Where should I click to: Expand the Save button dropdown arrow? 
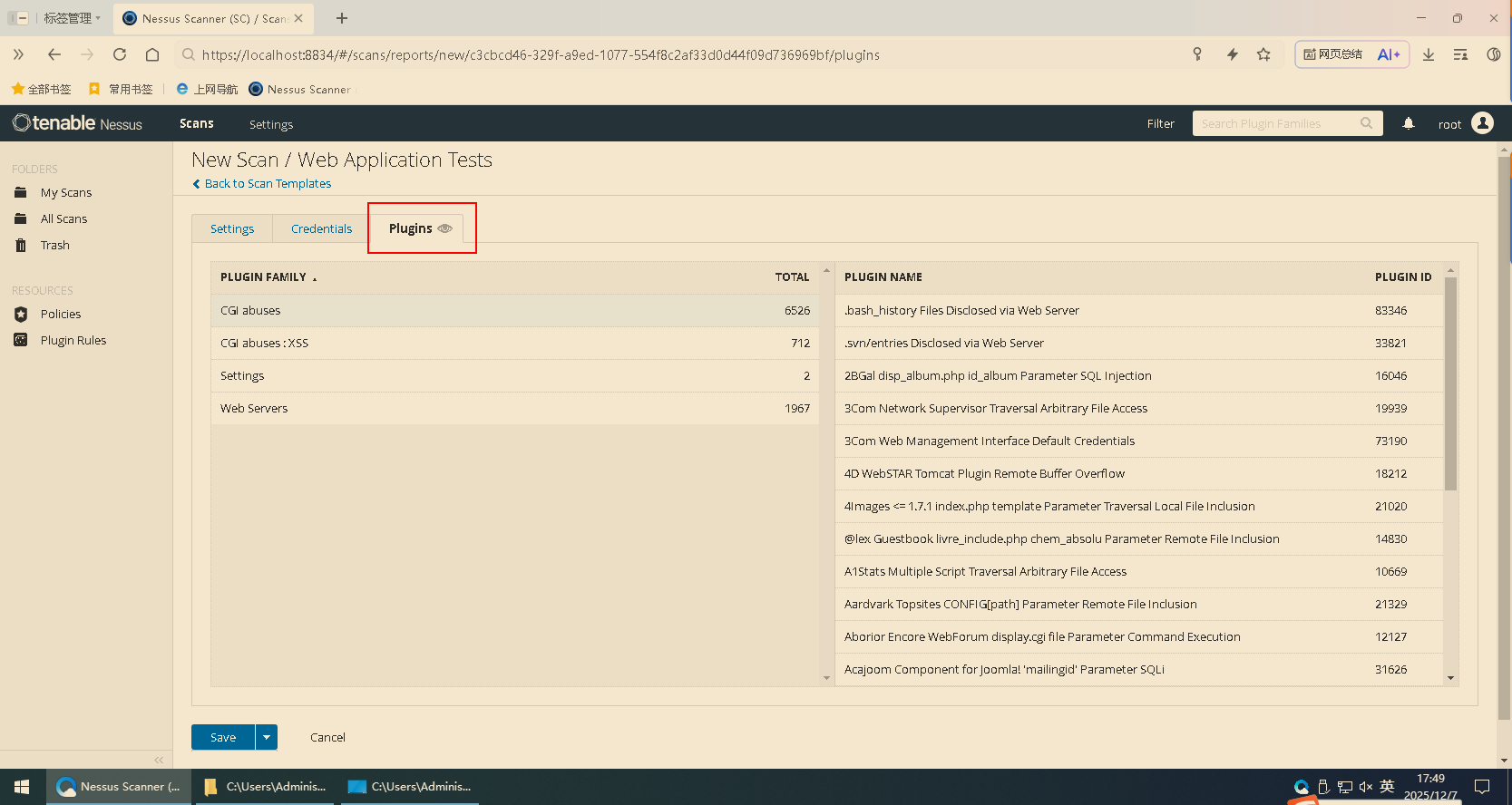point(267,737)
